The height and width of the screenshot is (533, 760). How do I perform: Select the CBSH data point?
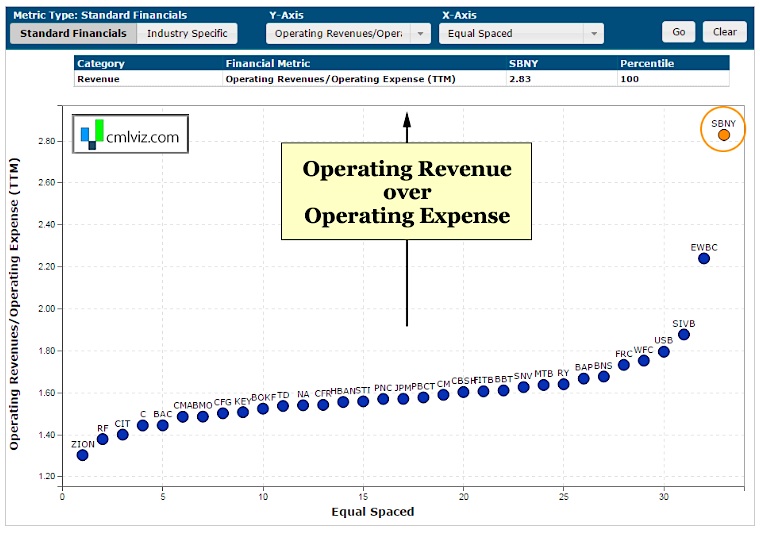pyautogui.click(x=463, y=392)
